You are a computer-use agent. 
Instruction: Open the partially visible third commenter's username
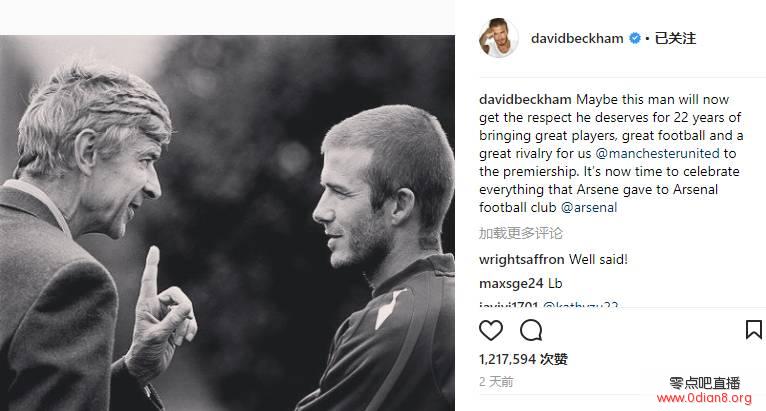point(509,305)
